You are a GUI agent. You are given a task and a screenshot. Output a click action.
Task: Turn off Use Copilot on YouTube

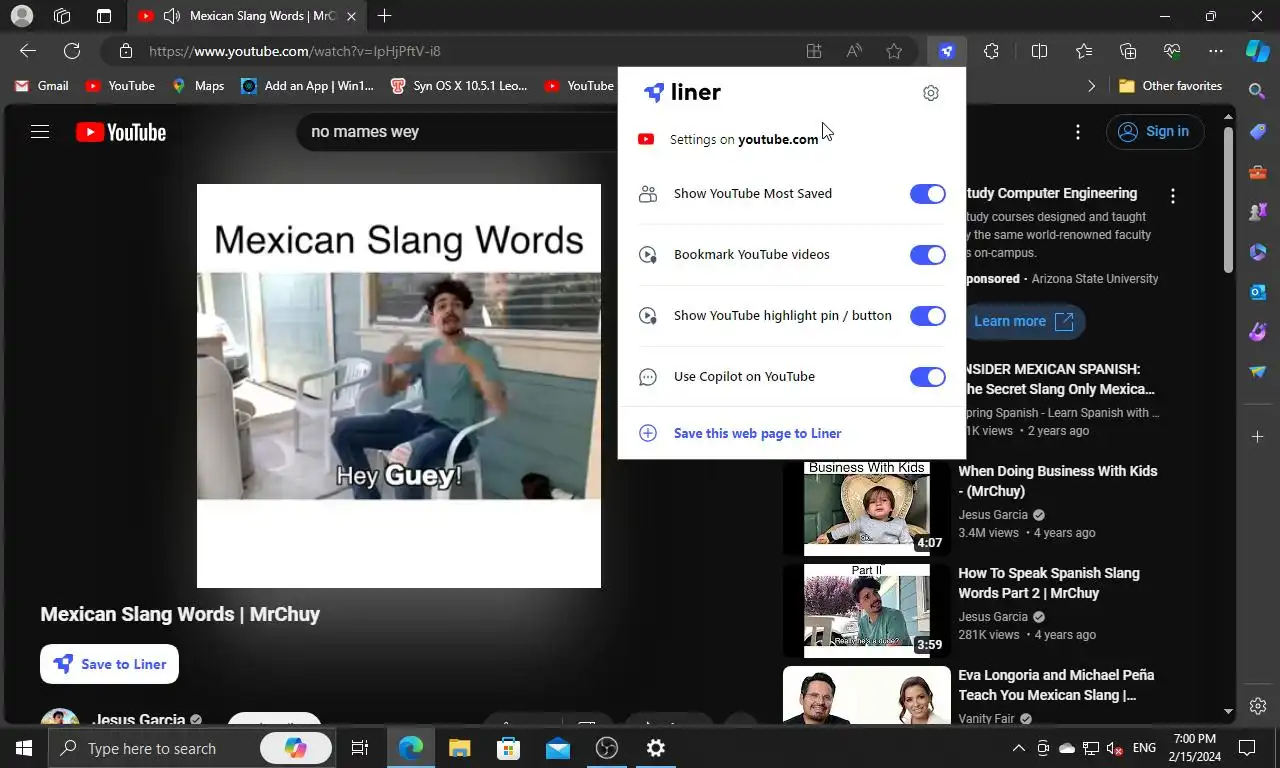click(x=927, y=377)
